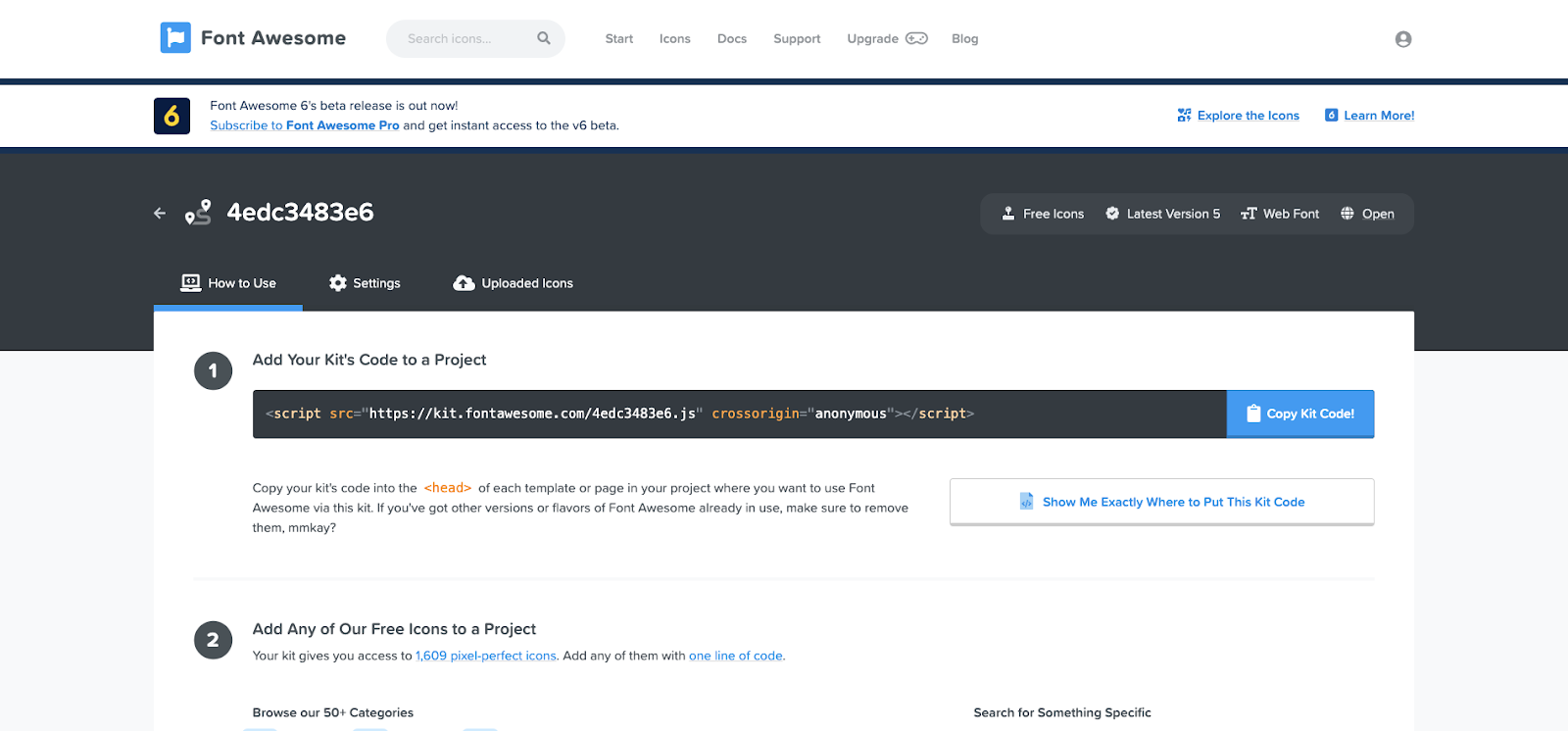
Task: Click the kit name 4edc3483e6 heading
Action: (x=300, y=213)
